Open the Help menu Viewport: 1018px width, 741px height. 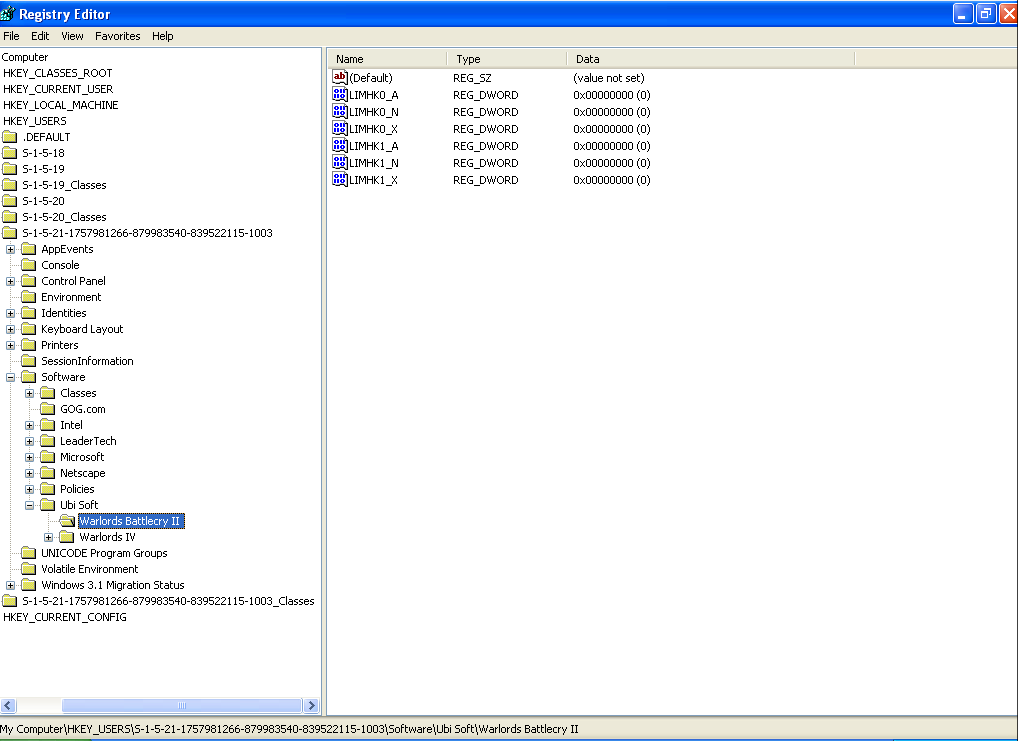pyautogui.click(x=163, y=36)
